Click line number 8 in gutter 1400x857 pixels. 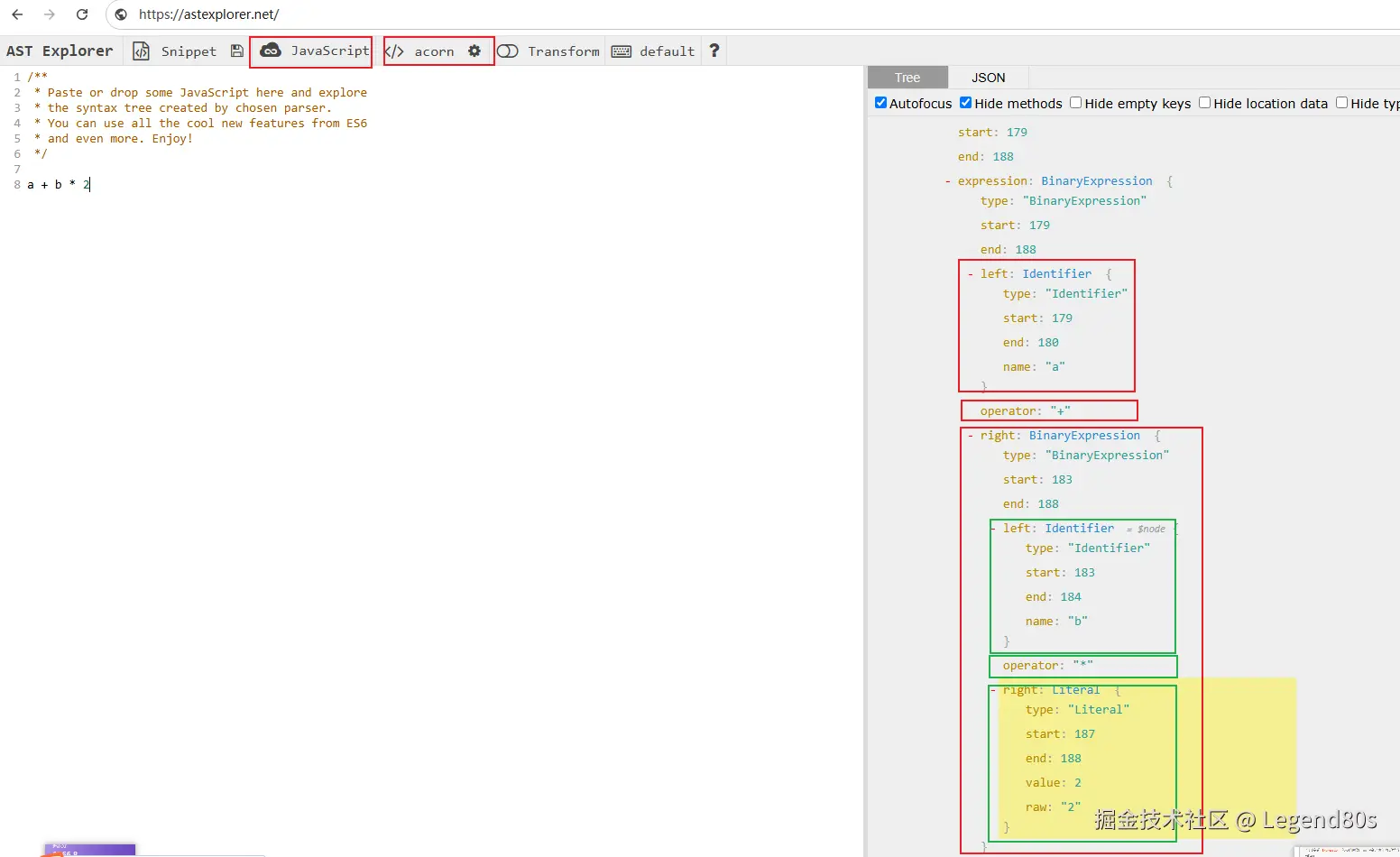[17, 185]
